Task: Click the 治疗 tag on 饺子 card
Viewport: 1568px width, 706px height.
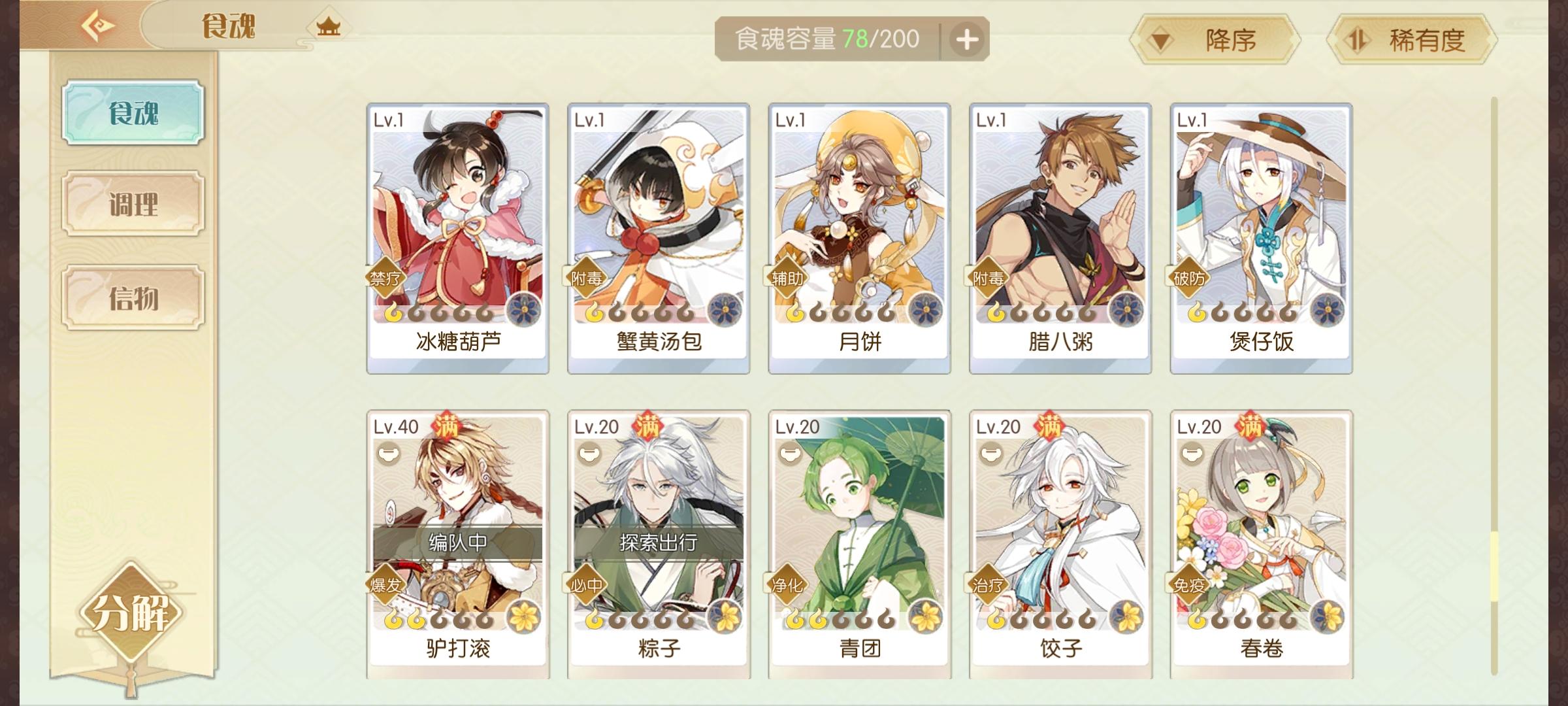Action: tap(987, 585)
